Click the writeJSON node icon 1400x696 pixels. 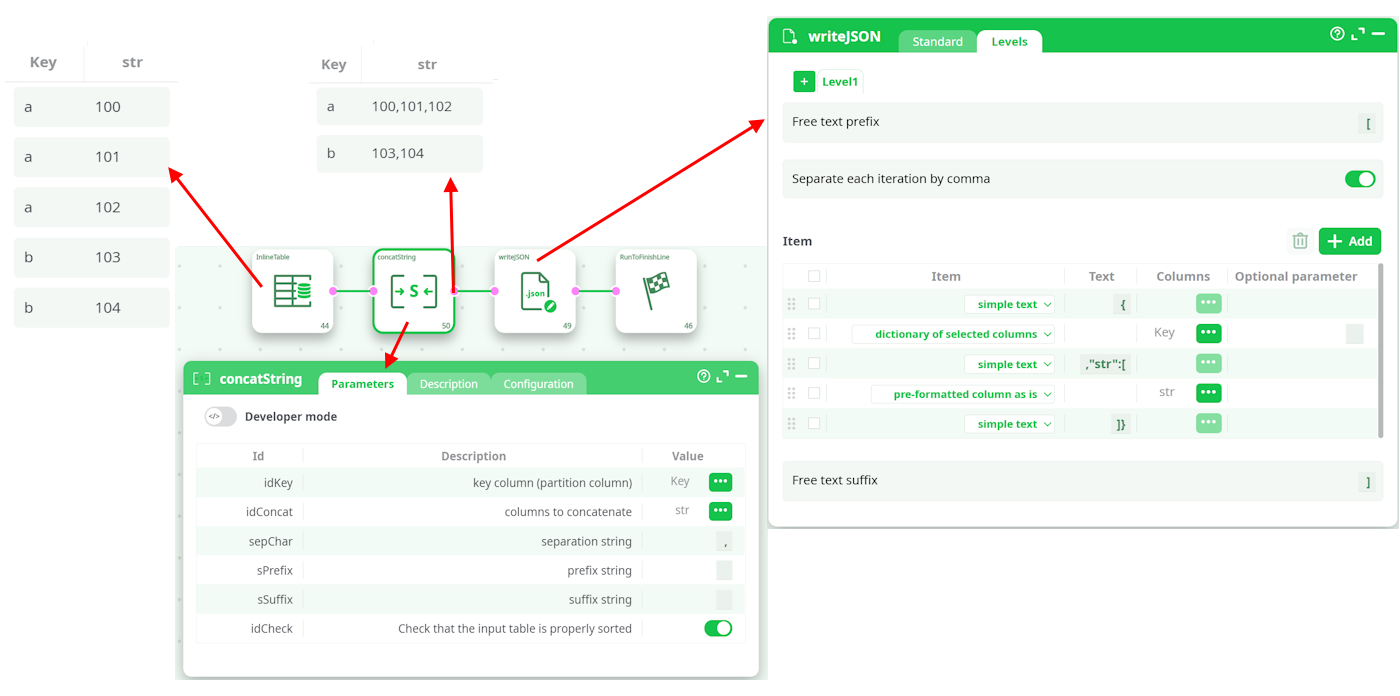(535, 291)
